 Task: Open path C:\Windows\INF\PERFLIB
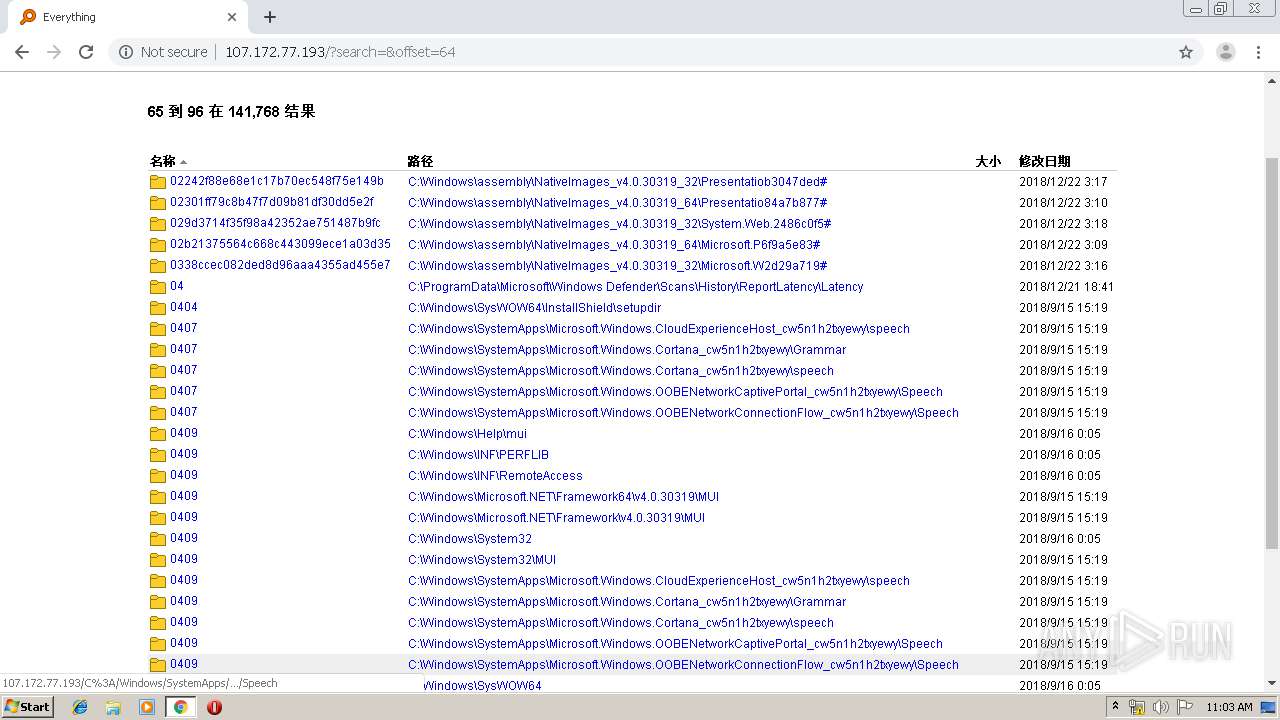coord(478,455)
